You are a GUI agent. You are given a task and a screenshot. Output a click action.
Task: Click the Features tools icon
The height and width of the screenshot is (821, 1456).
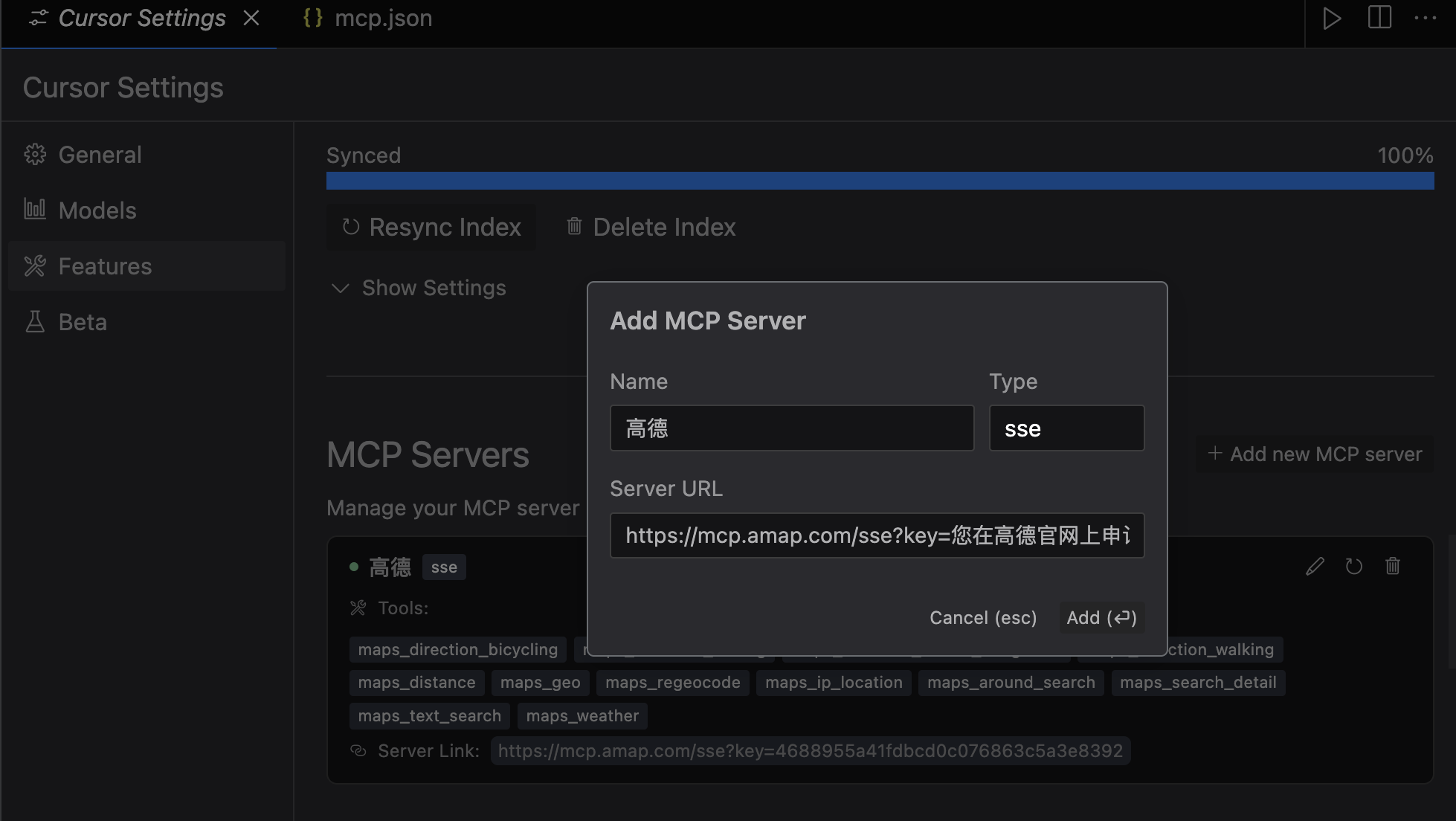35,266
